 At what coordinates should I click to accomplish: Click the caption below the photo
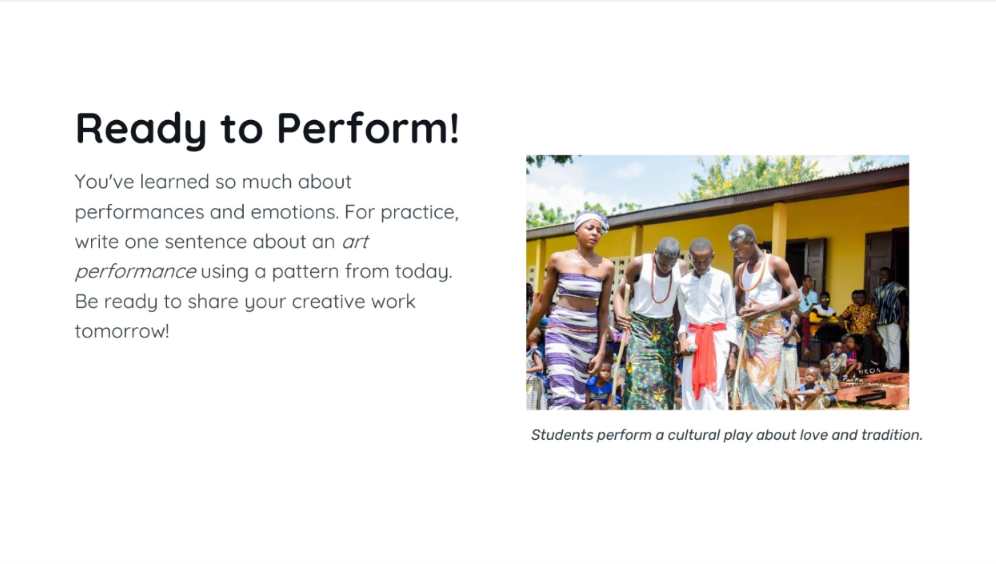726,435
